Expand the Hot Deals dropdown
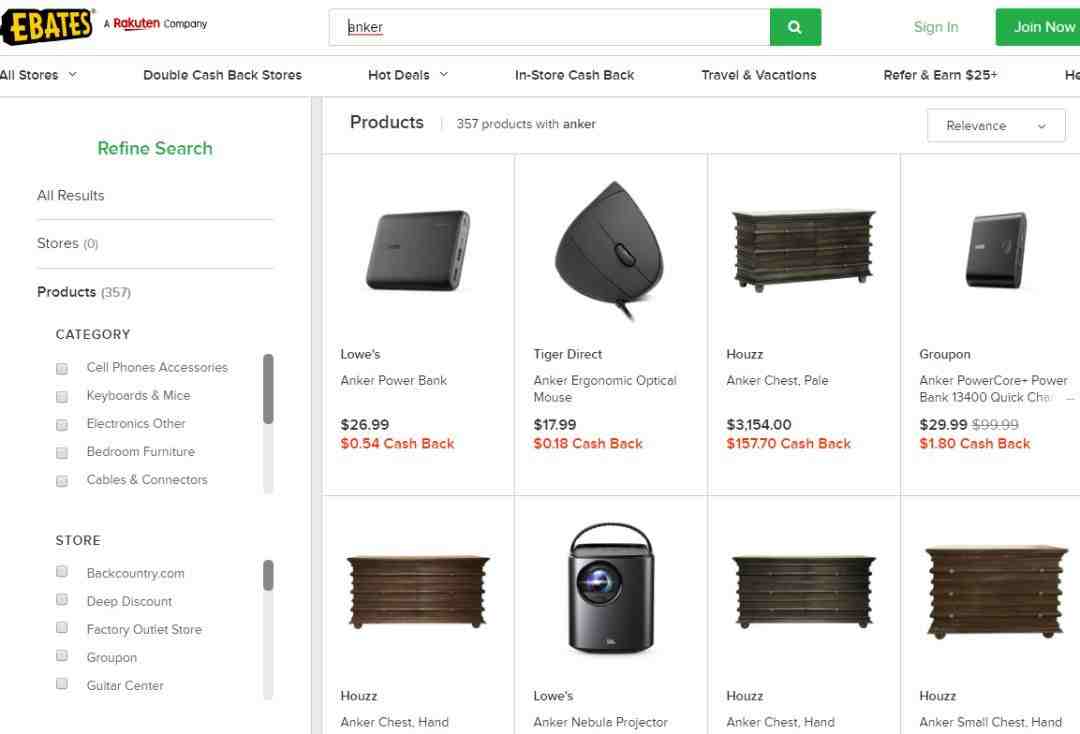This screenshot has height=734, width=1080. point(408,75)
